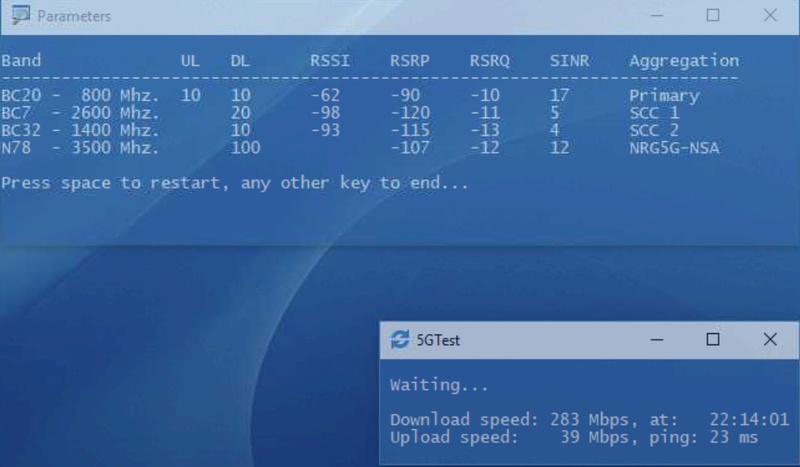The image size is (800, 467).
Task: Maximize the 5GTest window
Action: click(713, 339)
